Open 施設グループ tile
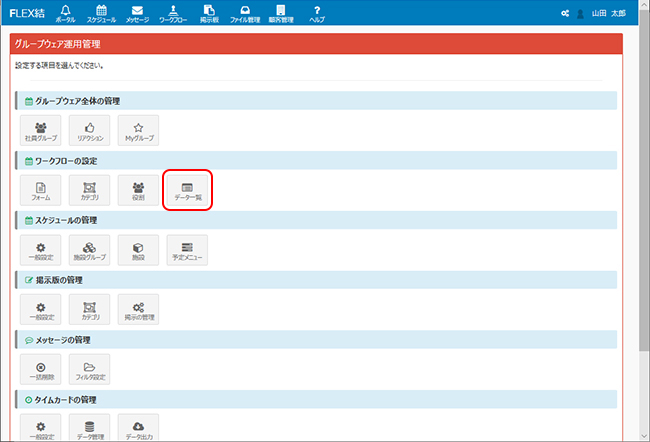Screen dimensions: 650x442 click(x=90, y=250)
